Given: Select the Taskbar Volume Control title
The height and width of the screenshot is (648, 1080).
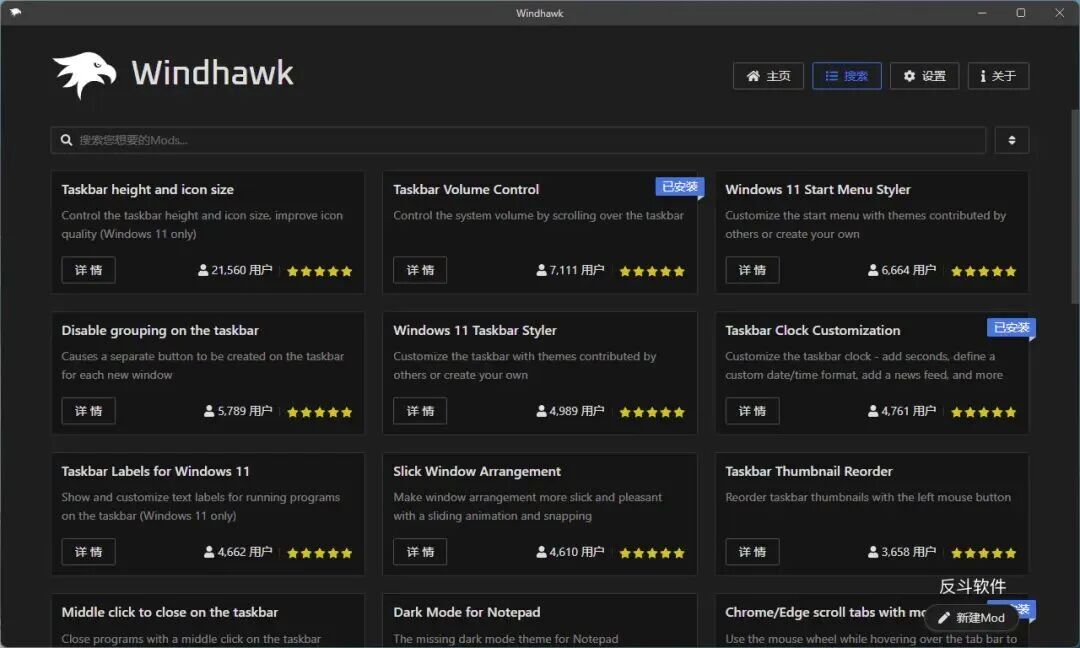Looking at the screenshot, I should point(466,189).
